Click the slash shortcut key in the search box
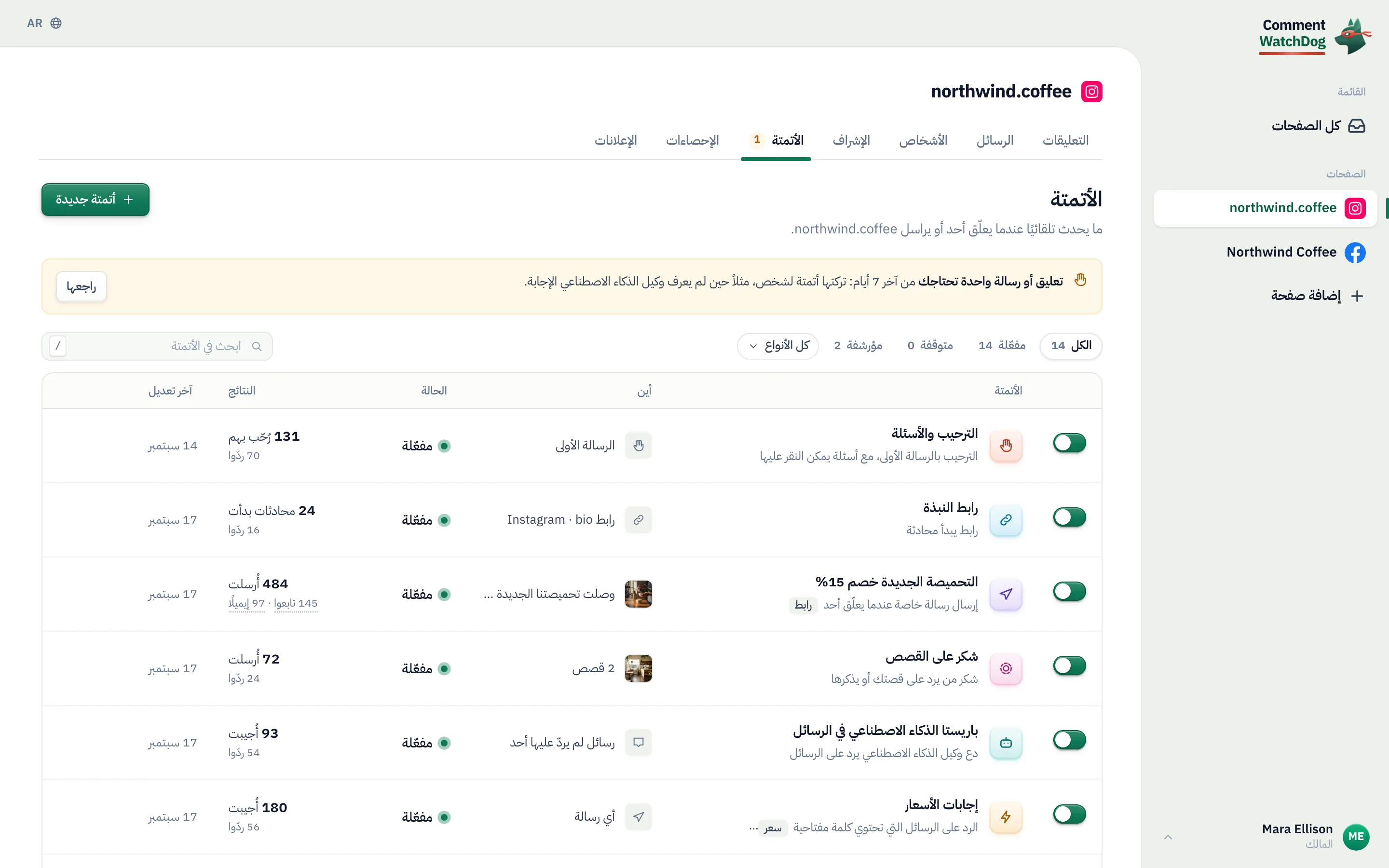Screen dimensions: 1389x868 (x=58, y=346)
